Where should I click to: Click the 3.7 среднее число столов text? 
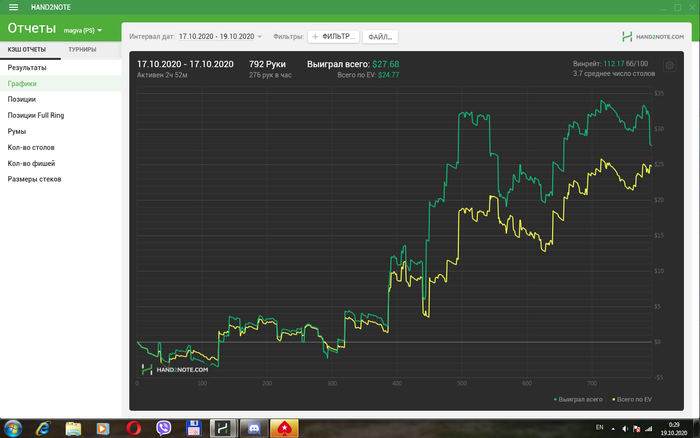tap(614, 74)
